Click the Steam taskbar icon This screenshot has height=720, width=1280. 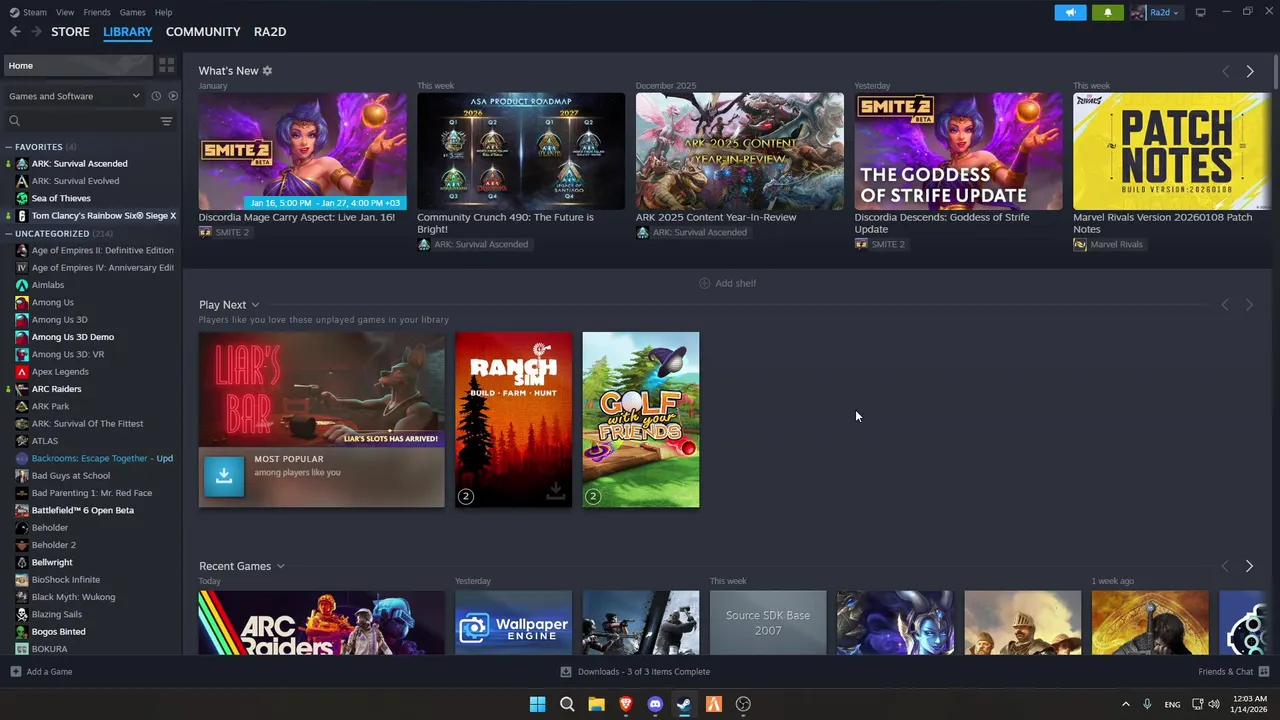click(x=684, y=704)
